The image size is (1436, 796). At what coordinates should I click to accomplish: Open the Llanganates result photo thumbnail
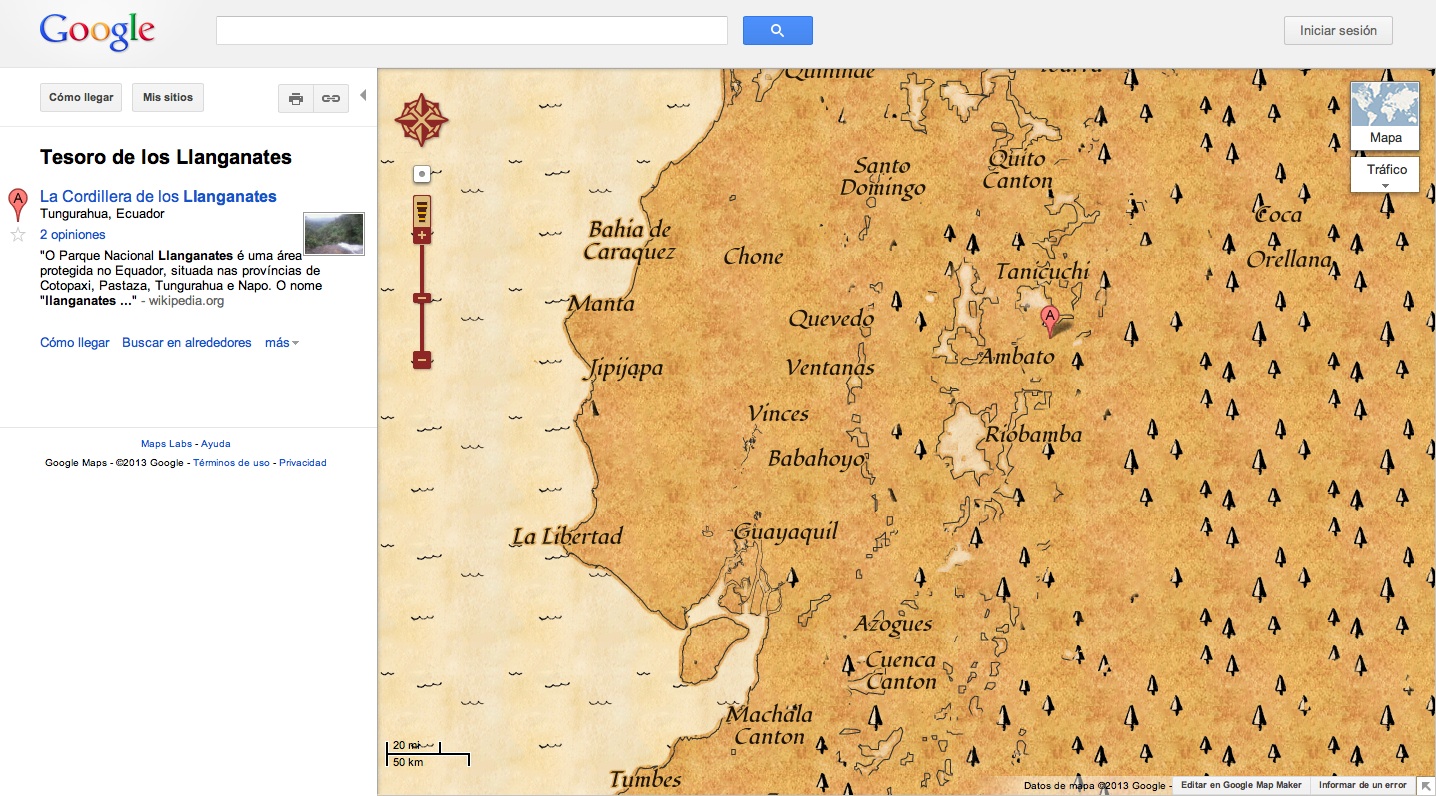coord(334,234)
